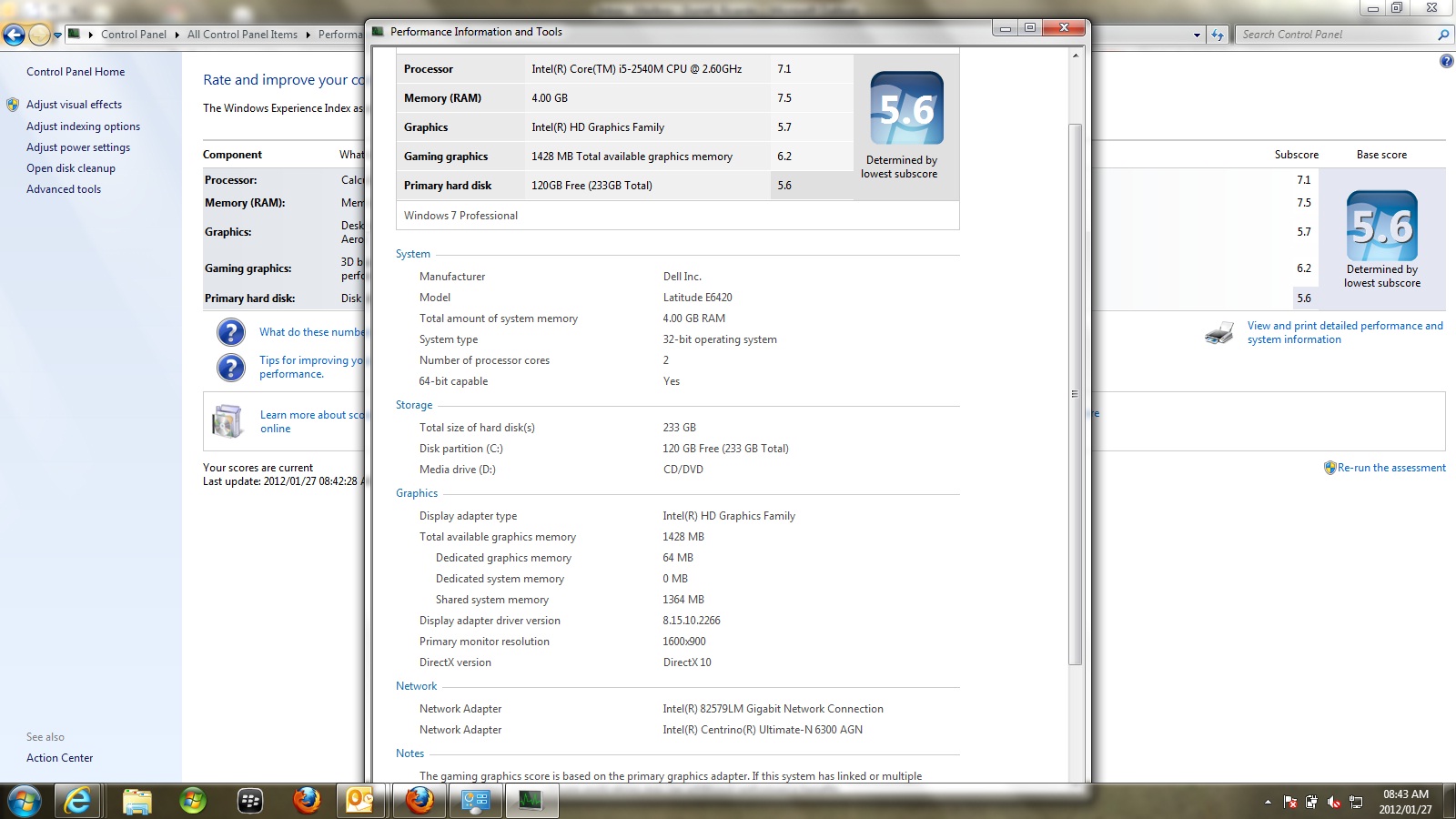
Task: Open Tips for improving performance link
Action: pos(311,367)
